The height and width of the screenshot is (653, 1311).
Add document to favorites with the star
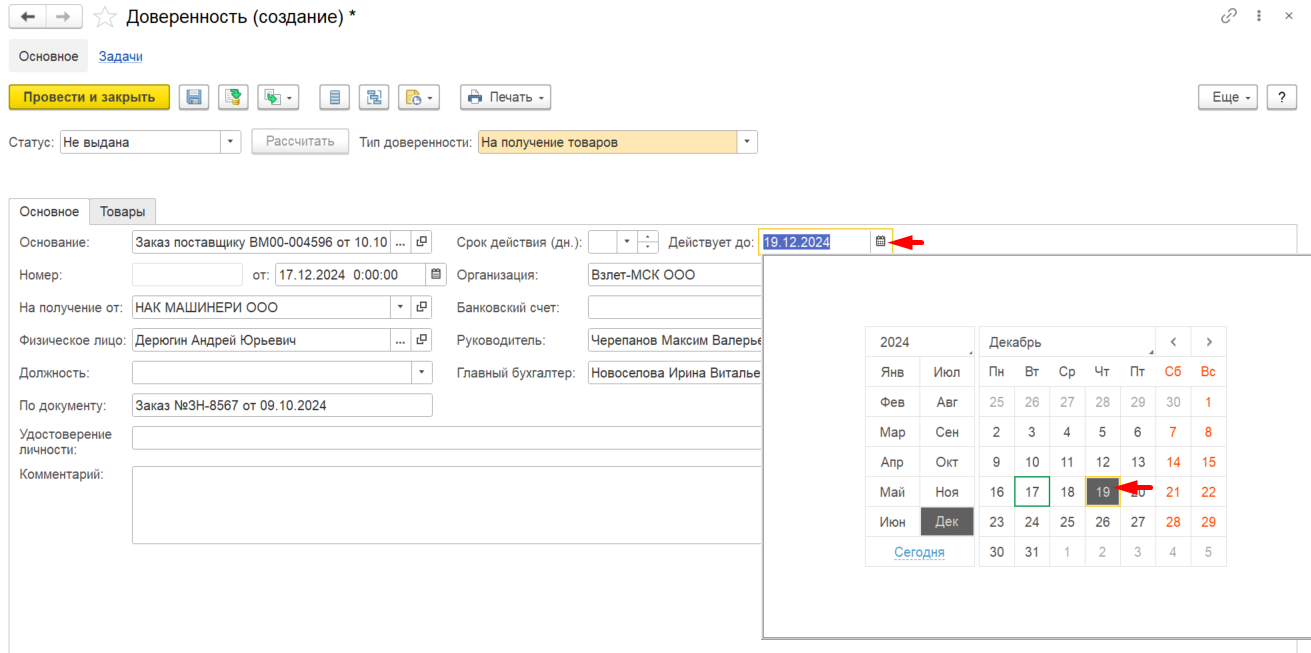tap(103, 17)
